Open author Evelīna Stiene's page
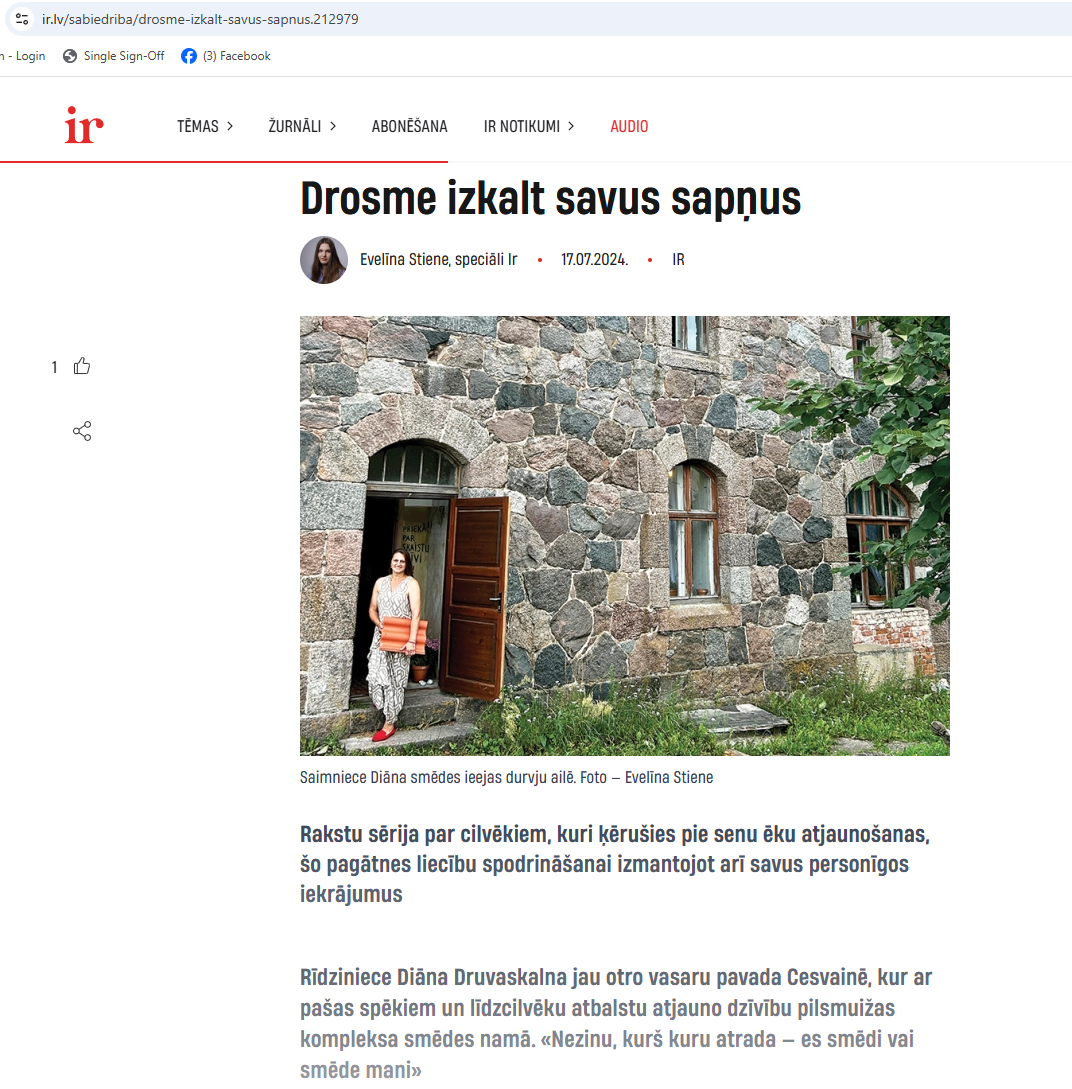Screen dimensions: 1072x1089 (438, 260)
